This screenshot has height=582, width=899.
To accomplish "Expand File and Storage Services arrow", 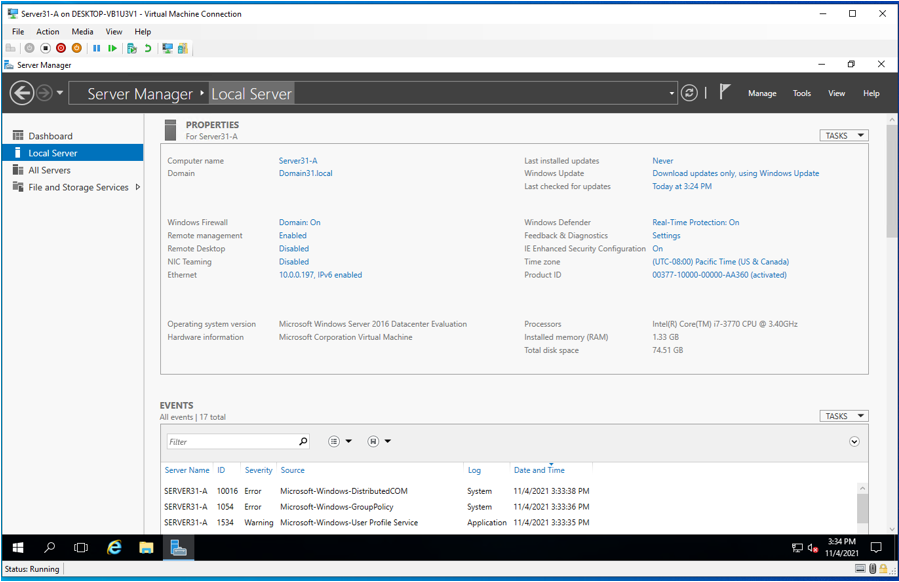I will pyautogui.click(x=138, y=187).
